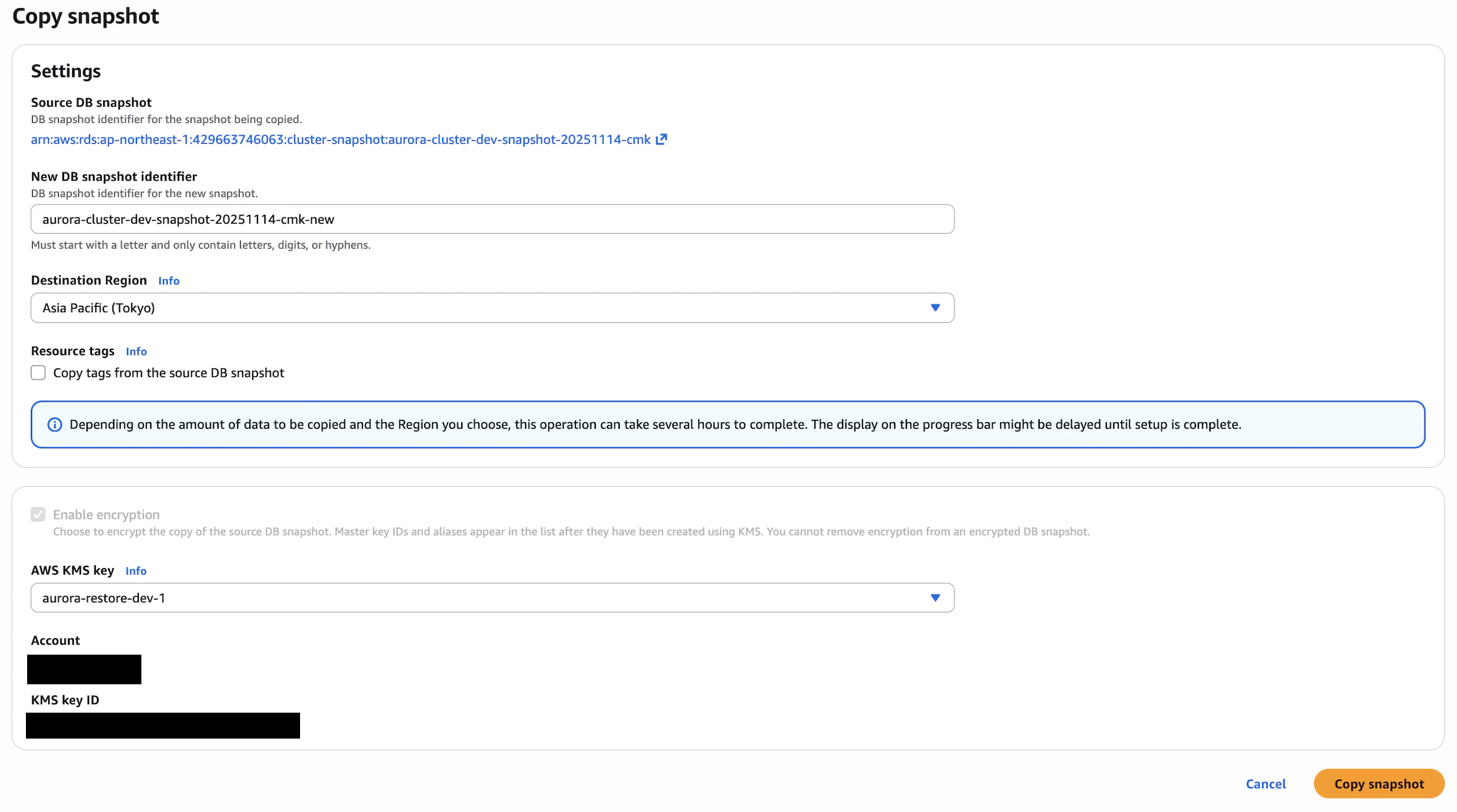Click the orange Copy snapshot button
Viewport: 1457px width, 812px height.
click(x=1379, y=784)
